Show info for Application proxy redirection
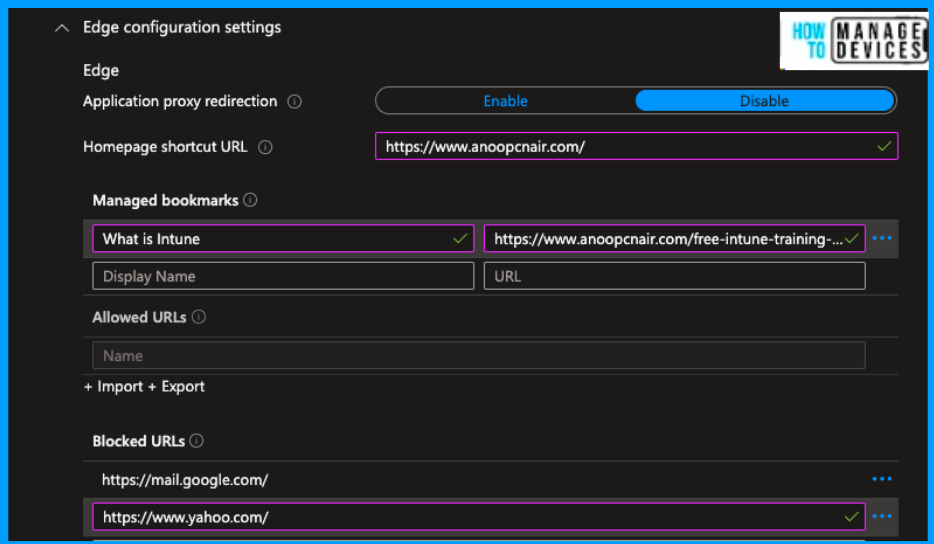934x544 pixels. [x=294, y=101]
